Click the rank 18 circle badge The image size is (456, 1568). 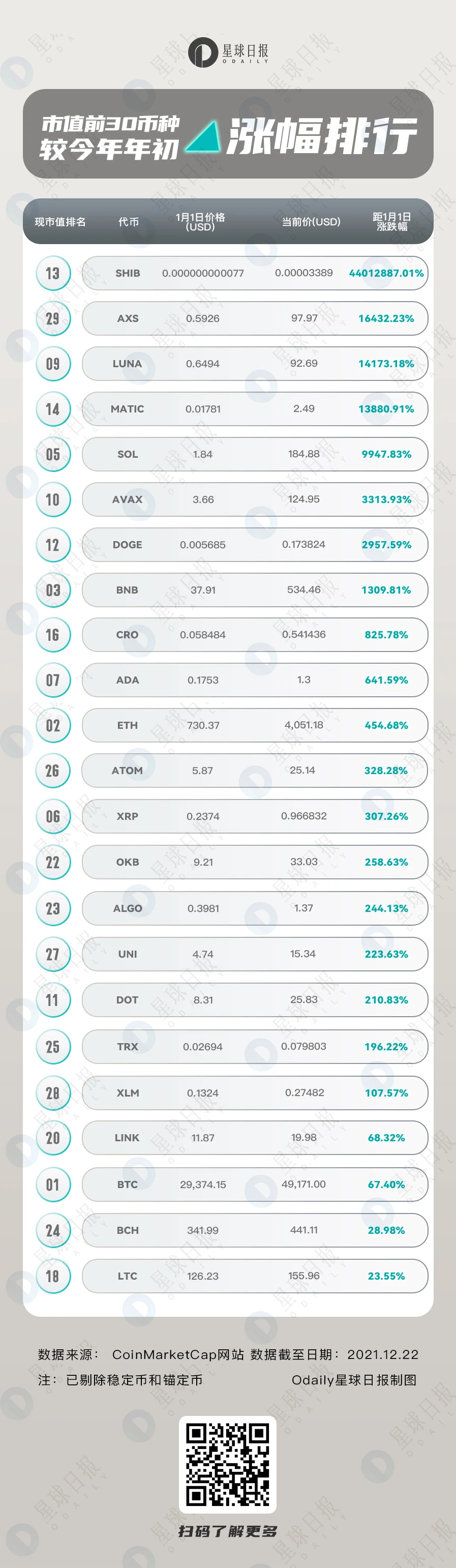tap(53, 1276)
